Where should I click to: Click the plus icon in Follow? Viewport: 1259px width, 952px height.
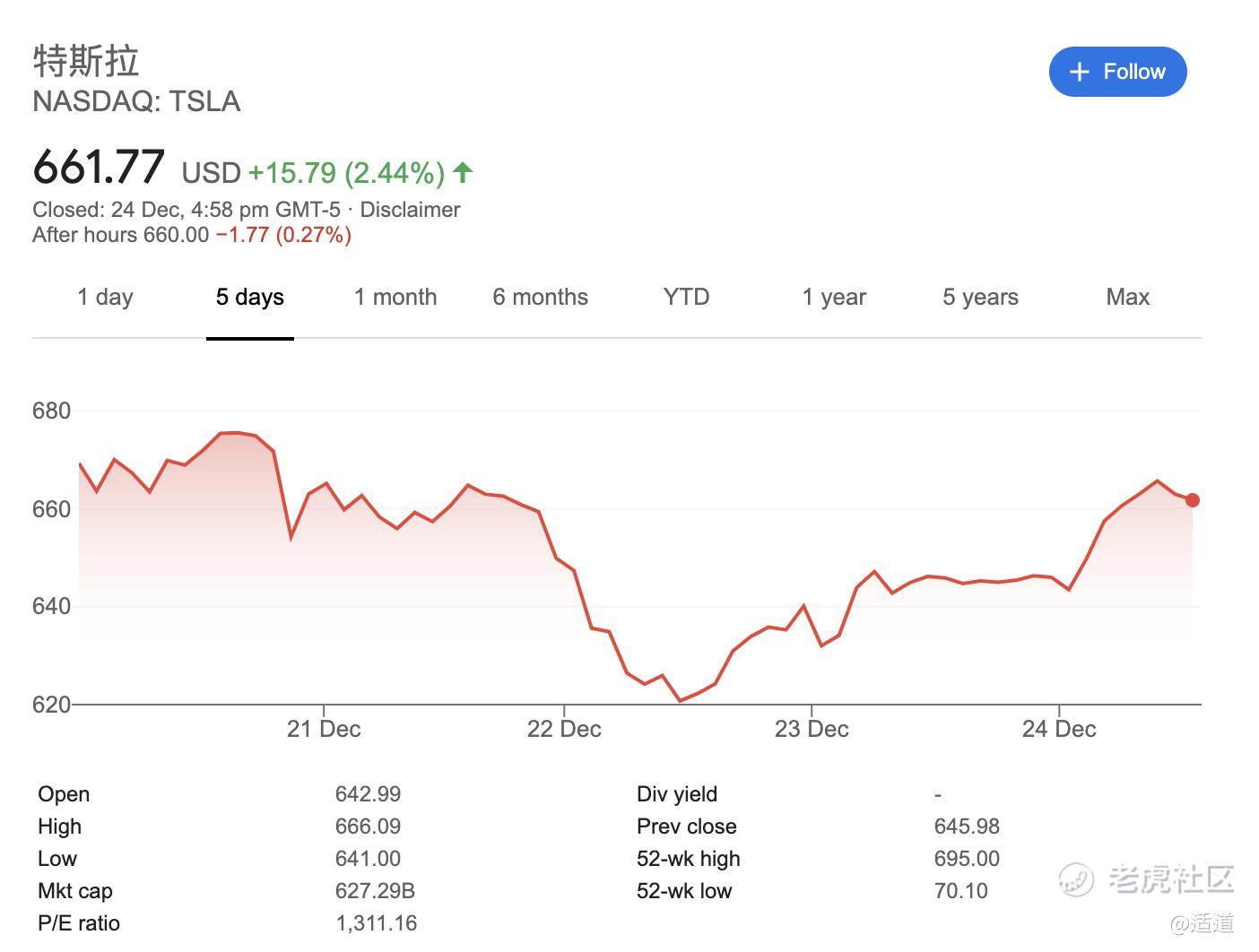click(1080, 72)
